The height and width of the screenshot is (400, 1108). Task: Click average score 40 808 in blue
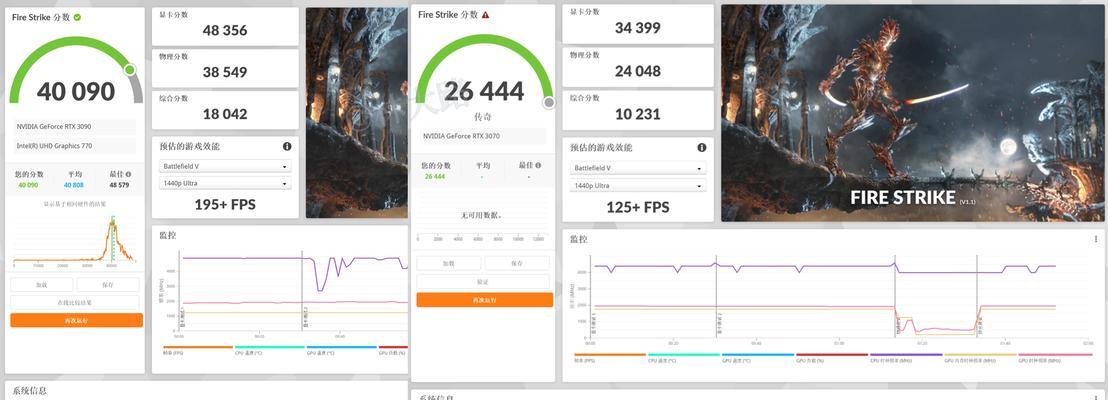tap(73, 185)
